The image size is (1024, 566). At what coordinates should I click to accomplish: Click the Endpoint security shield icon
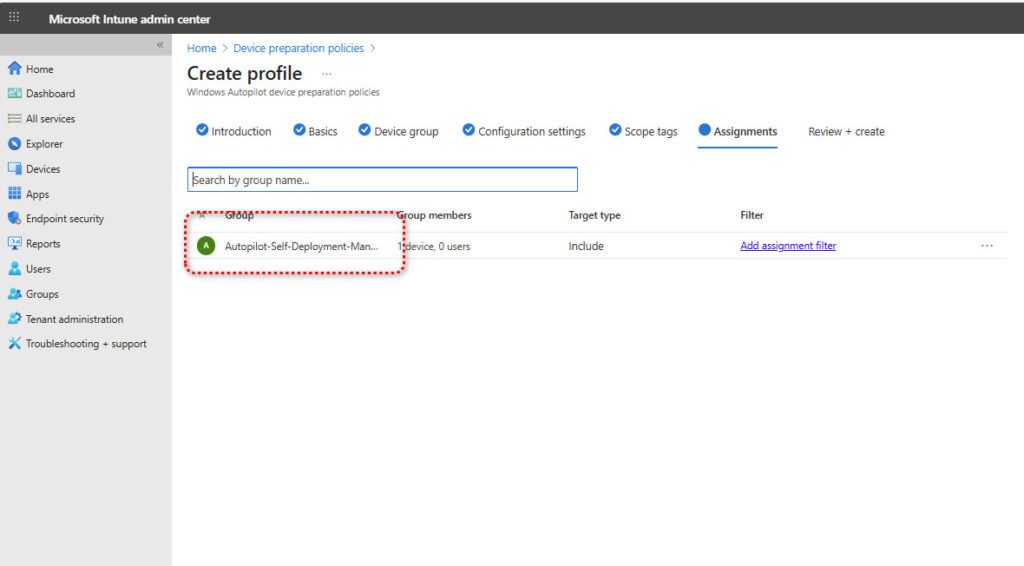tap(14, 219)
